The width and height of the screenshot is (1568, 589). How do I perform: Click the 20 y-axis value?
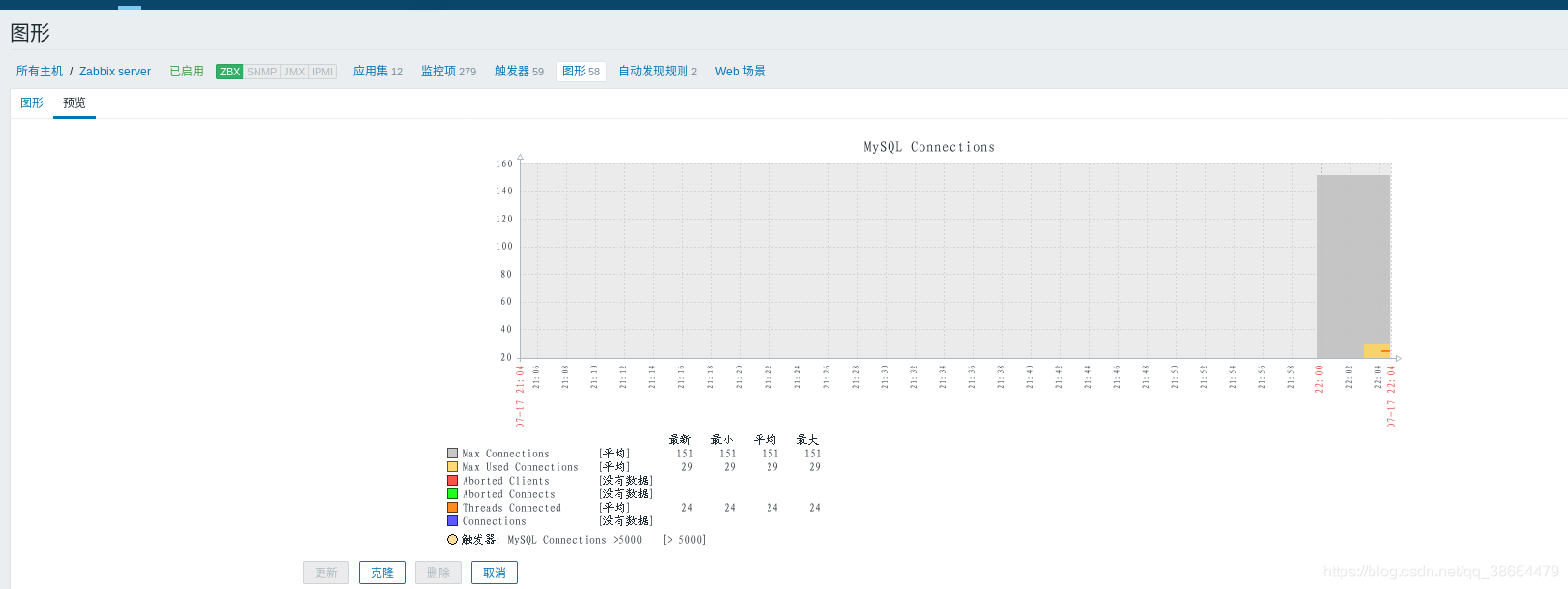(506, 357)
